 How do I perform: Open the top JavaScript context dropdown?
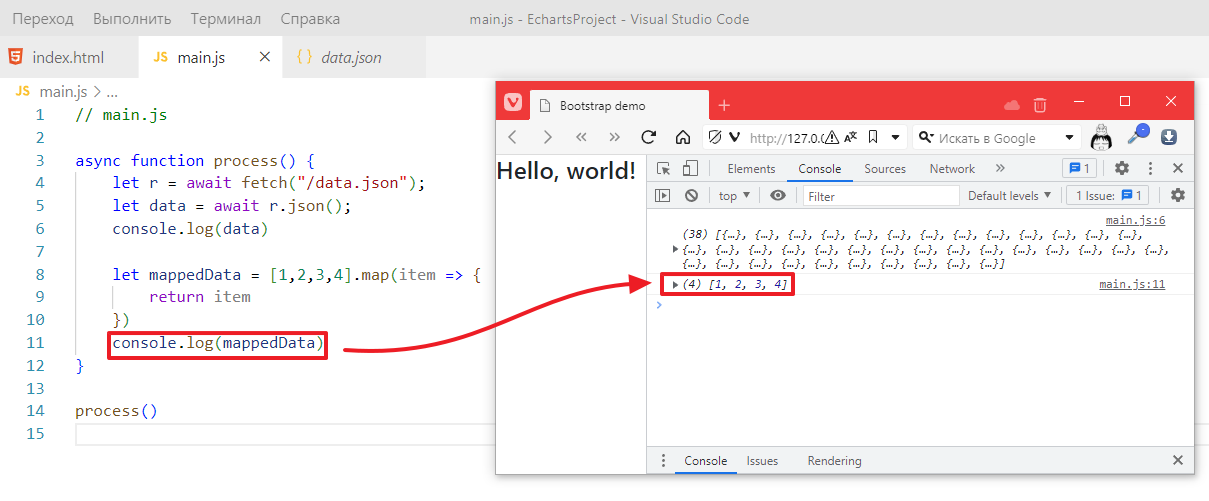pos(733,196)
